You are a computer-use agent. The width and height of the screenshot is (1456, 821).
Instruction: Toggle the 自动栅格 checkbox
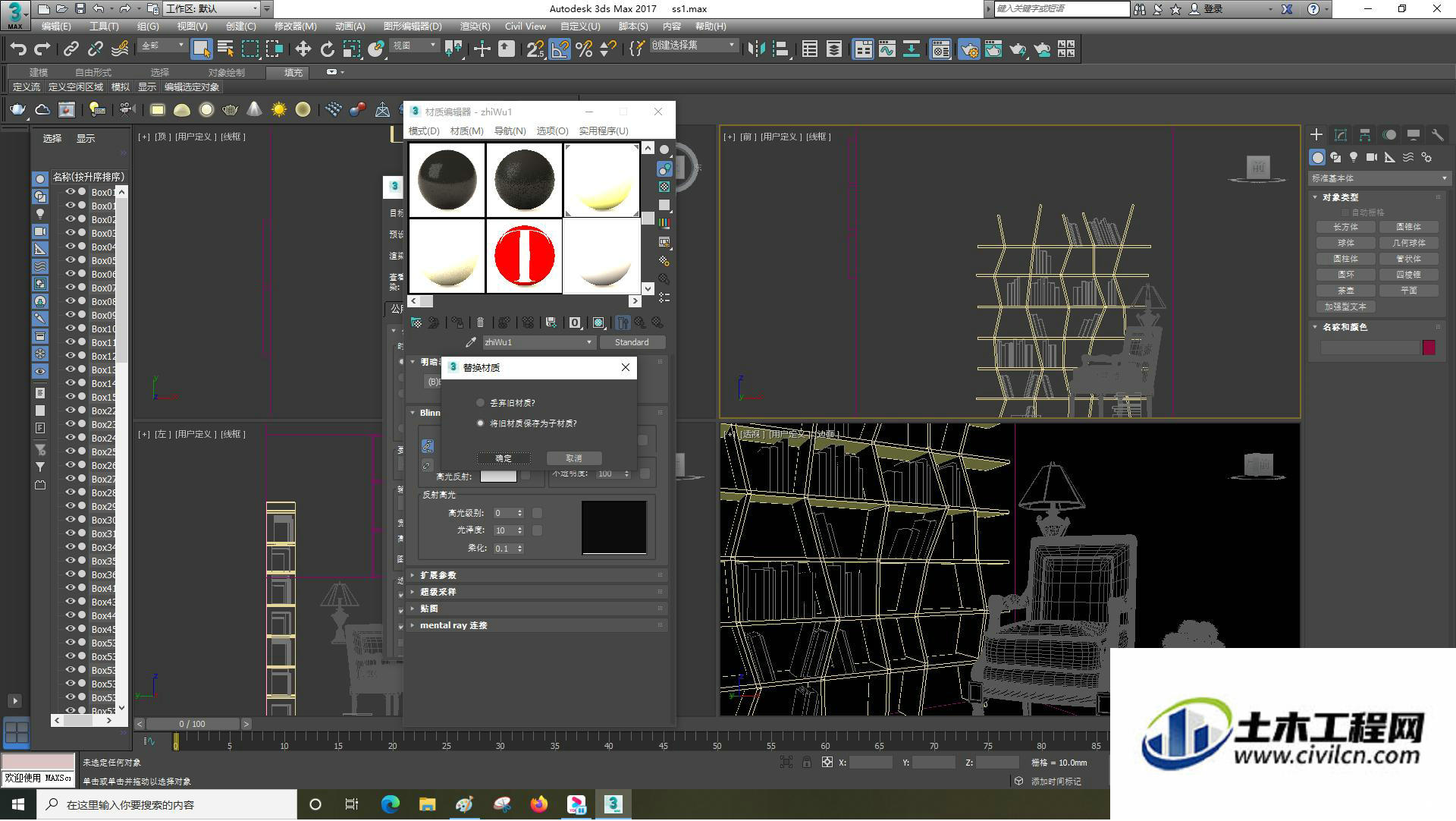point(1346,212)
